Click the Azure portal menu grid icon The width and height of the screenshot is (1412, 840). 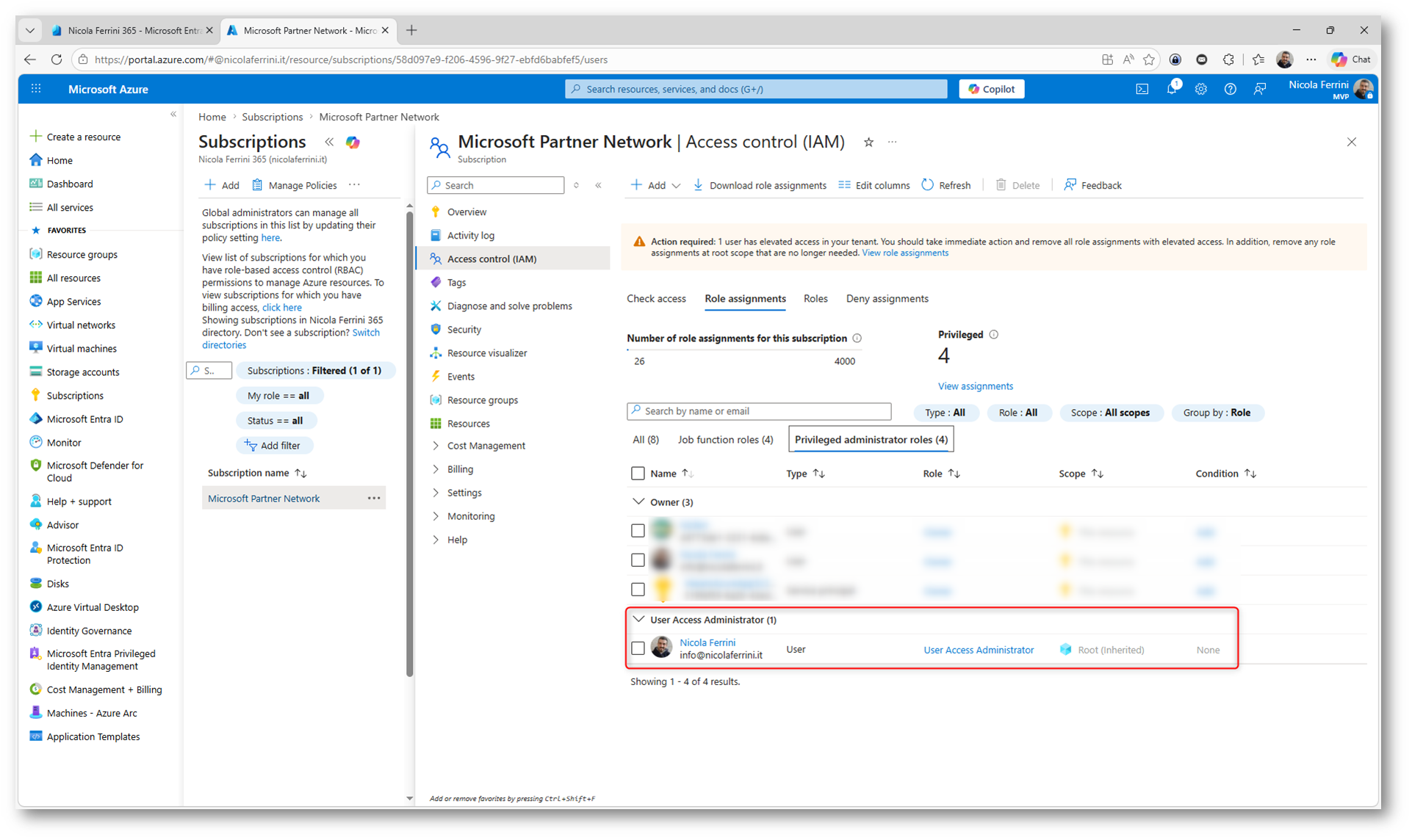click(36, 89)
